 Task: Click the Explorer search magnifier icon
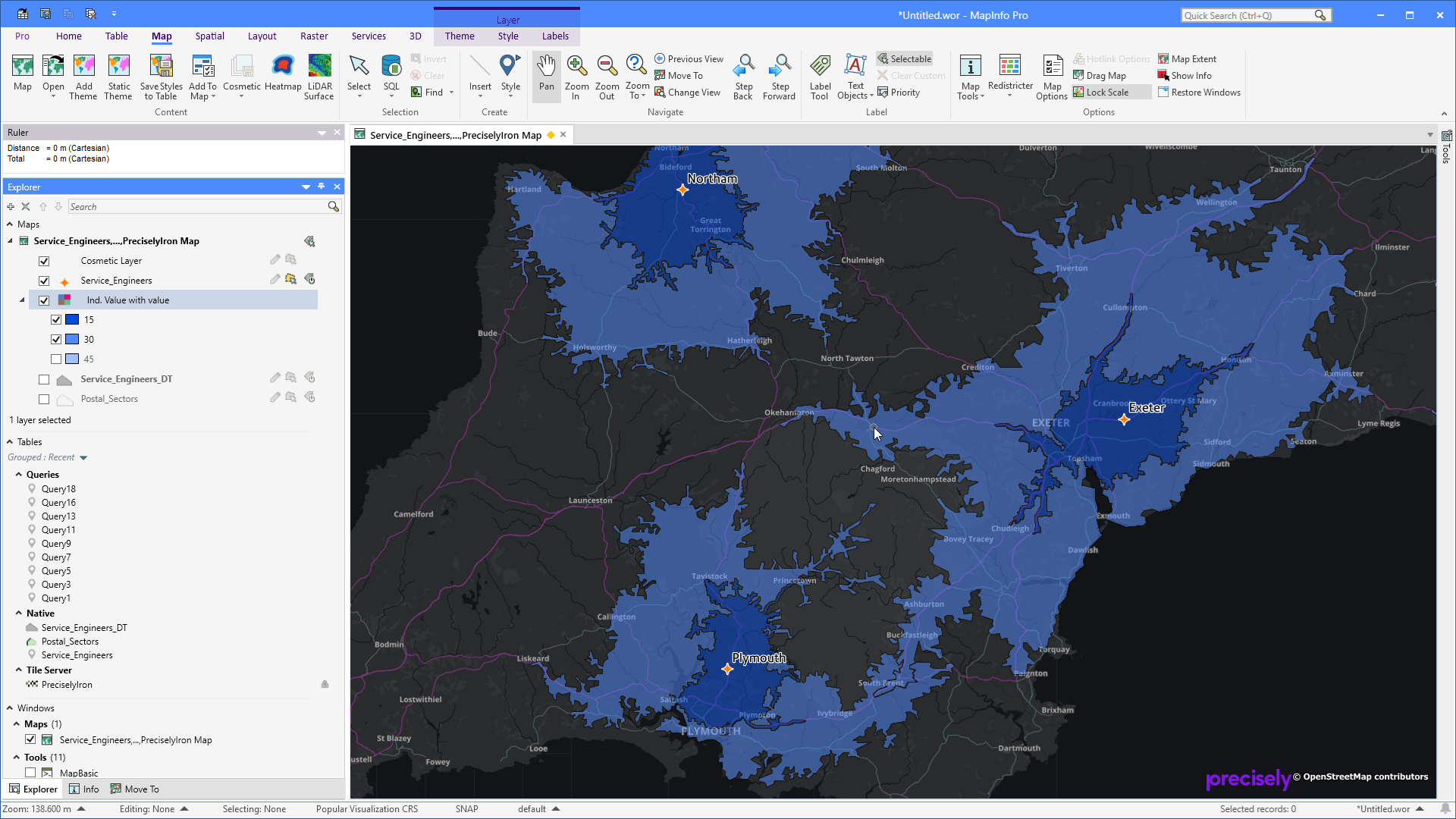(333, 206)
